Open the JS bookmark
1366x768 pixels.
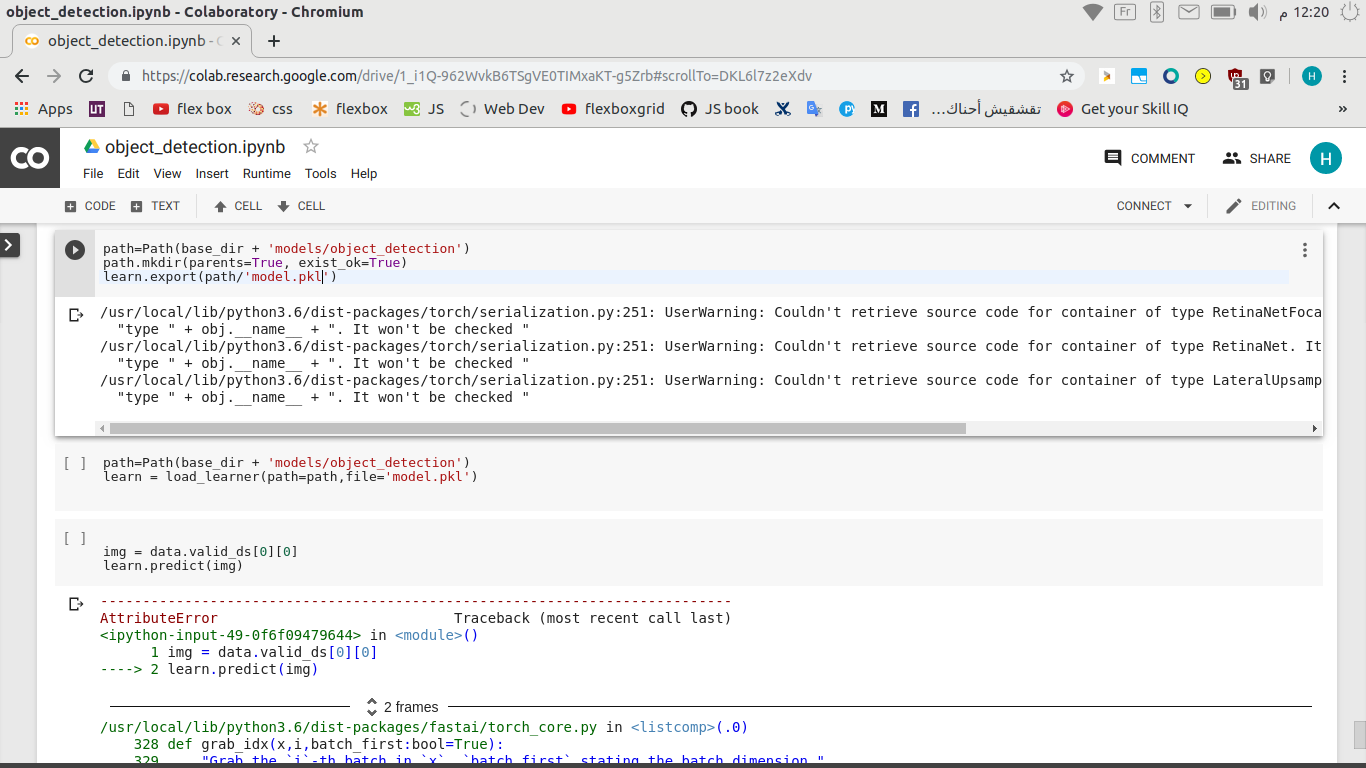[424, 109]
